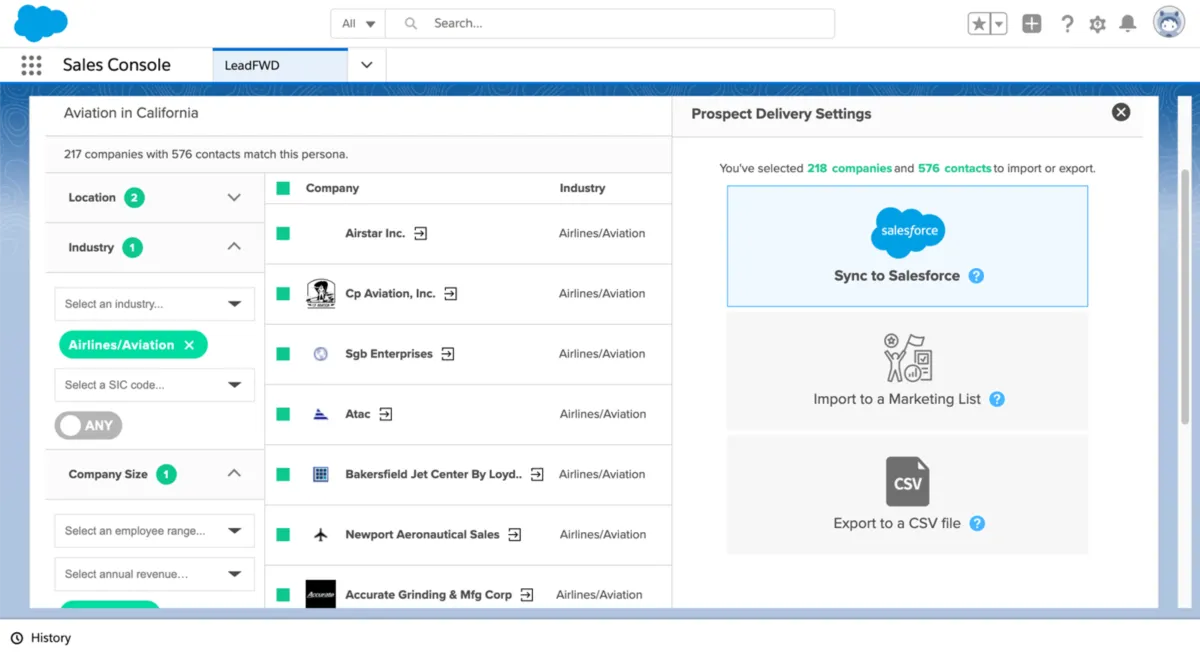Click the Atac company logo
The width and height of the screenshot is (1200, 653).
click(x=321, y=414)
